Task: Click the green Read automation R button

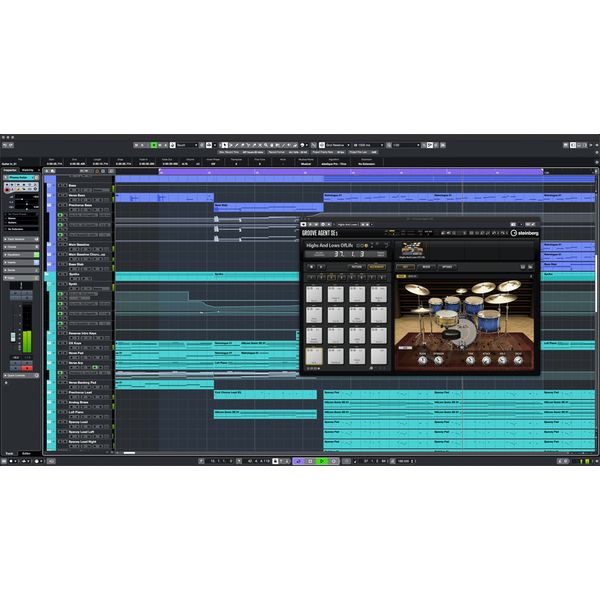Action: click(154, 145)
